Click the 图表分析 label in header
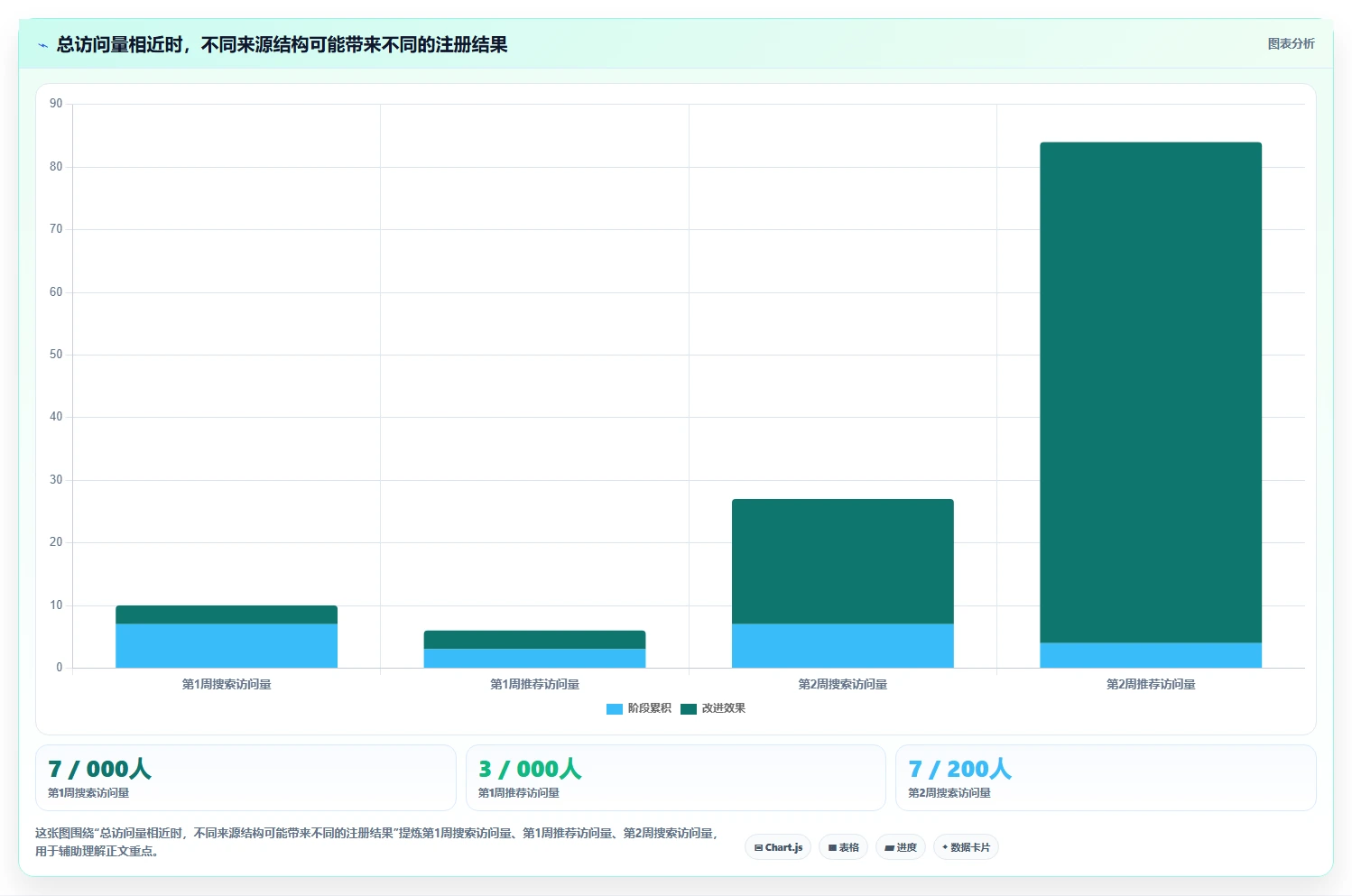This screenshot has height=896, width=1352. [x=1291, y=43]
